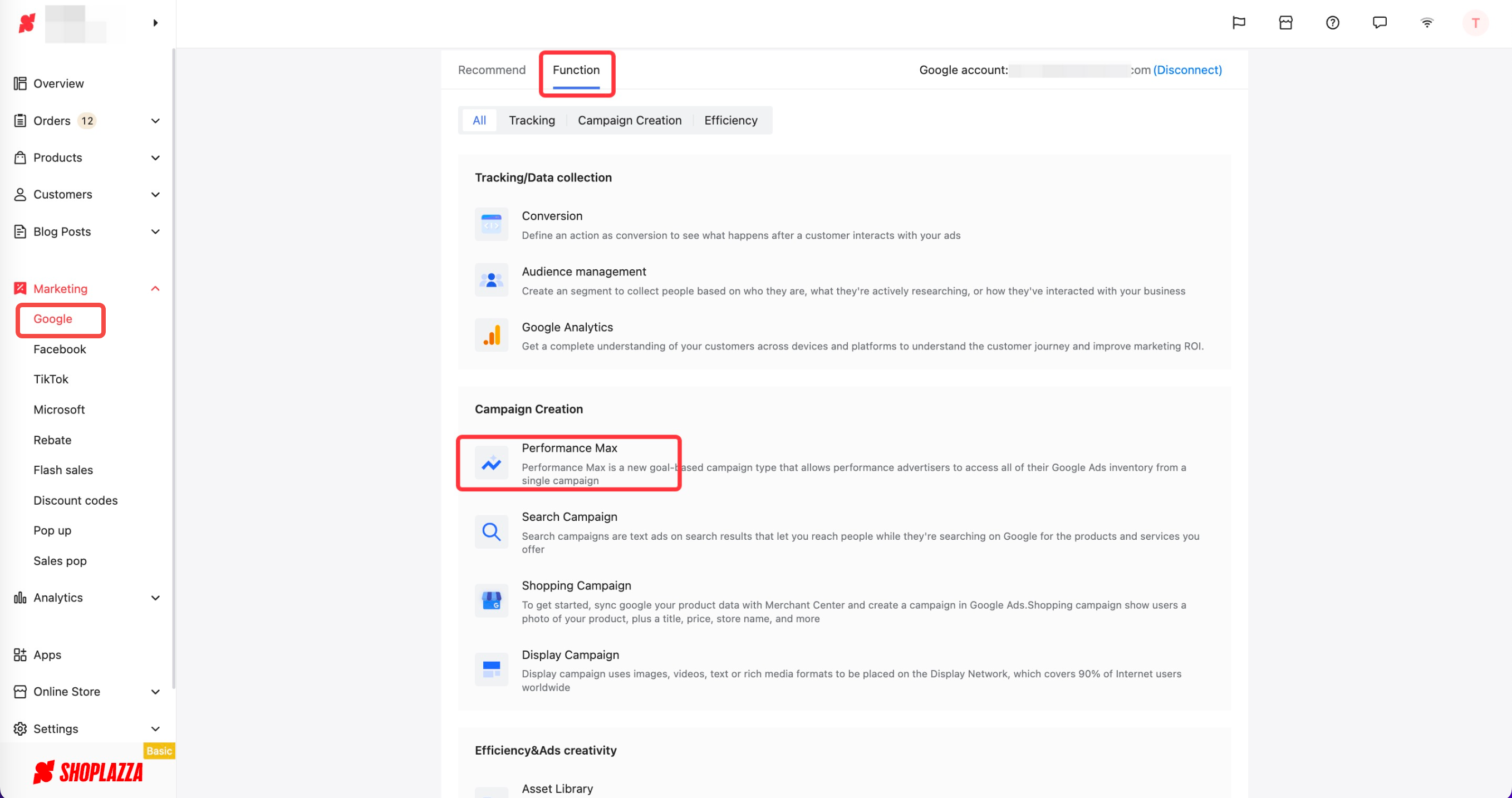This screenshot has width=1512, height=798.
Task: Select the Efficiency filter tab
Action: [x=731, y=120]
